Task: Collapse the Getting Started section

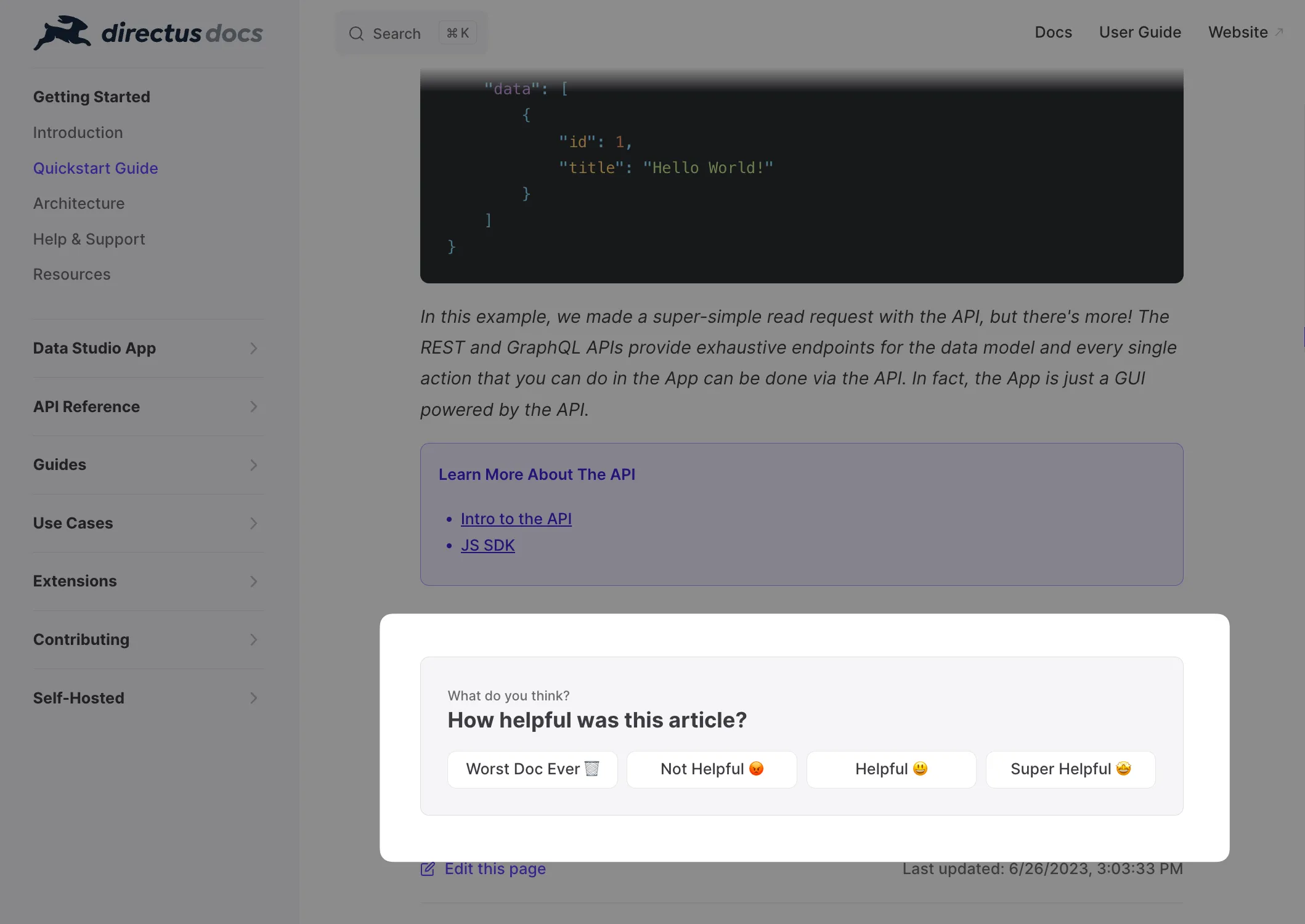Action: tap(90, 96)
